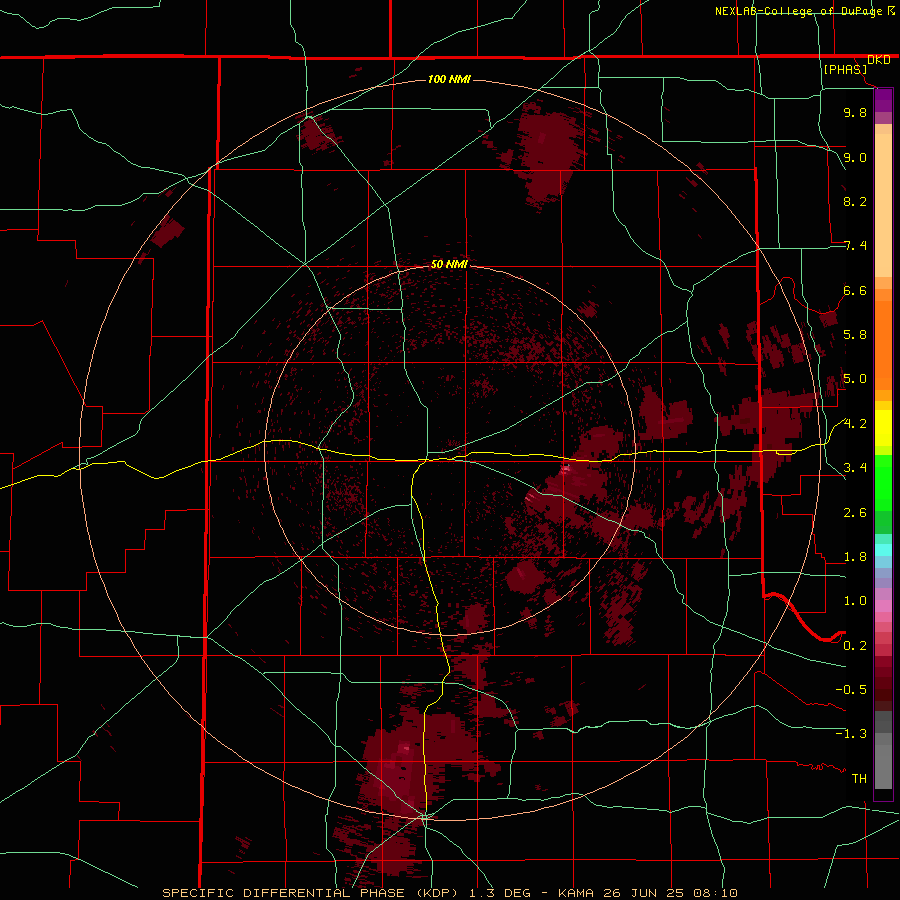Click the [PHAS] legend unit label
This screenshot has width=900, height=900.
[845, 69]
